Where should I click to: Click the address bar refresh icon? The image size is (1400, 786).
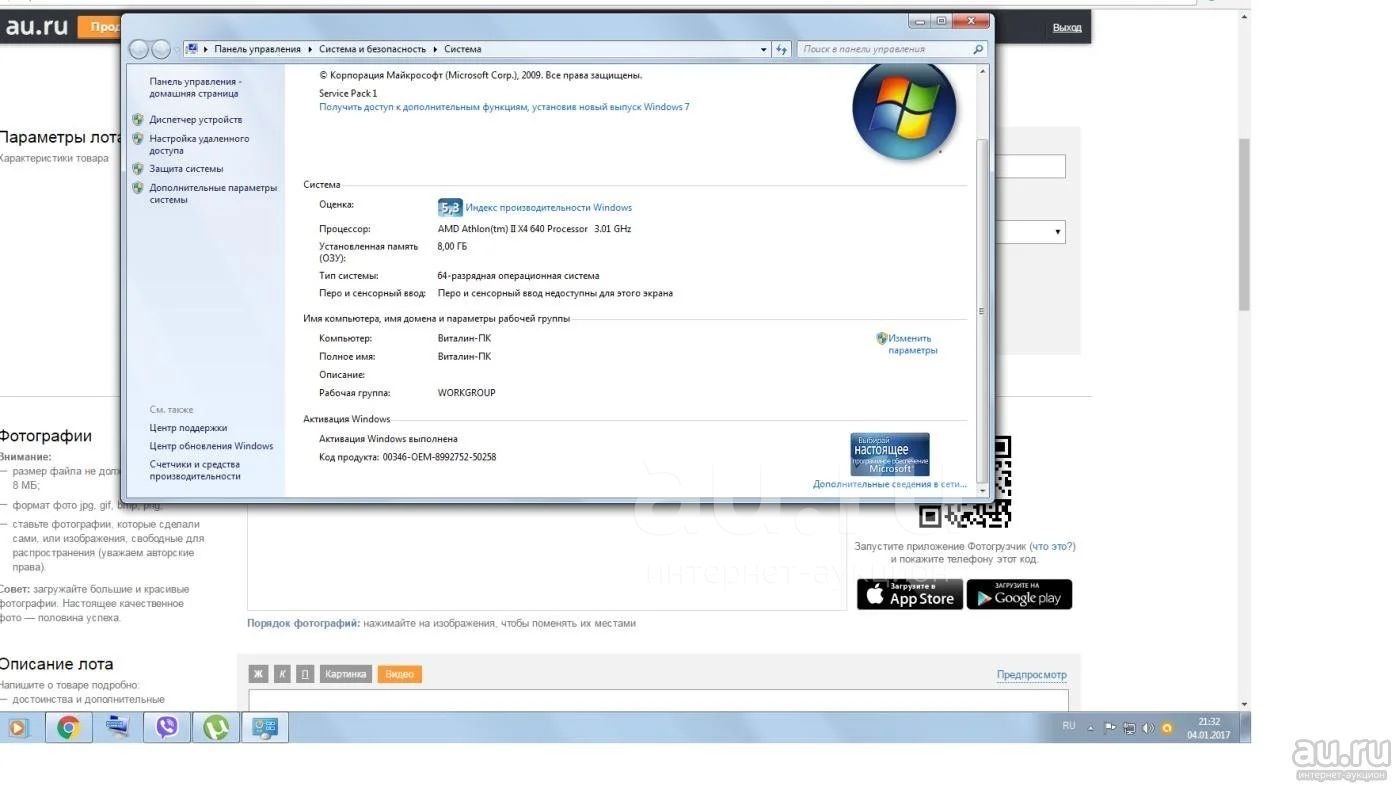(x=782, y=49)
